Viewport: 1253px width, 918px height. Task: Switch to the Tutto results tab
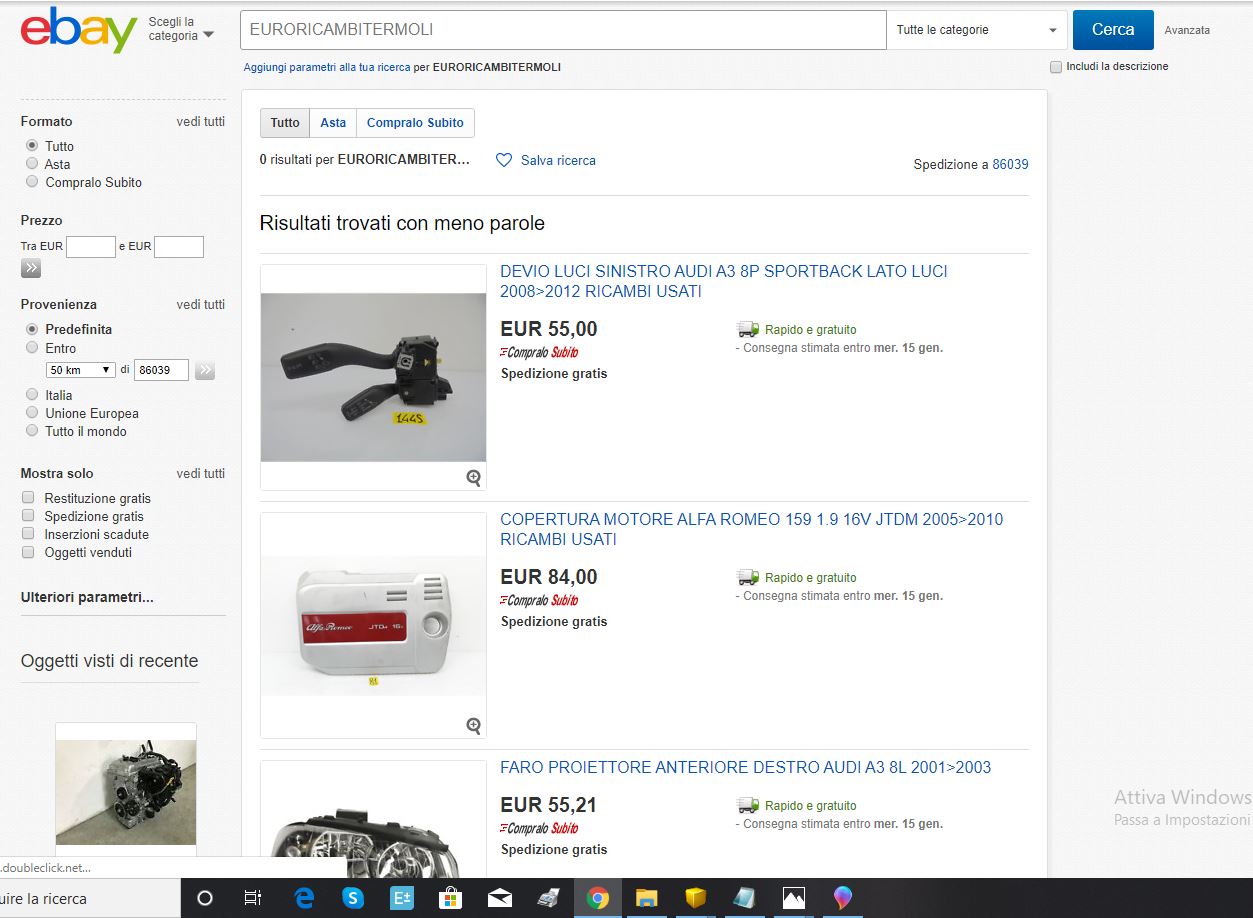click(285, 123)
